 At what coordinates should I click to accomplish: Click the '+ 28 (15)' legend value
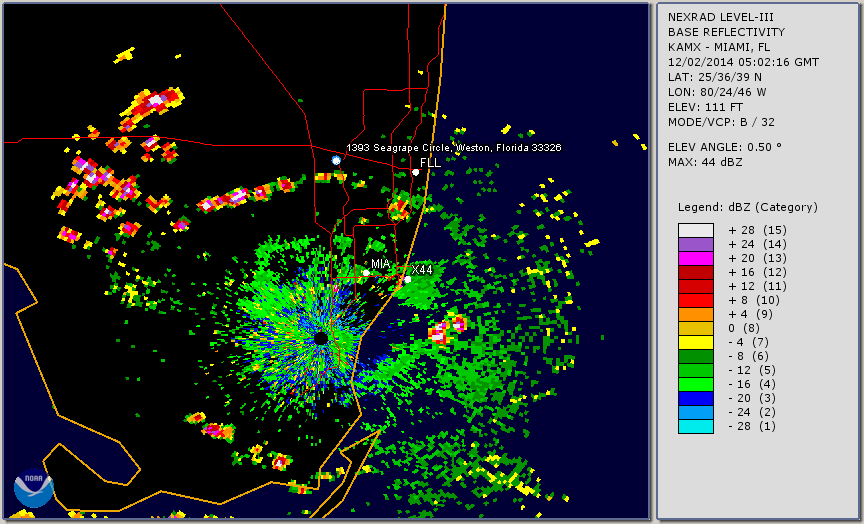(757, 230)
